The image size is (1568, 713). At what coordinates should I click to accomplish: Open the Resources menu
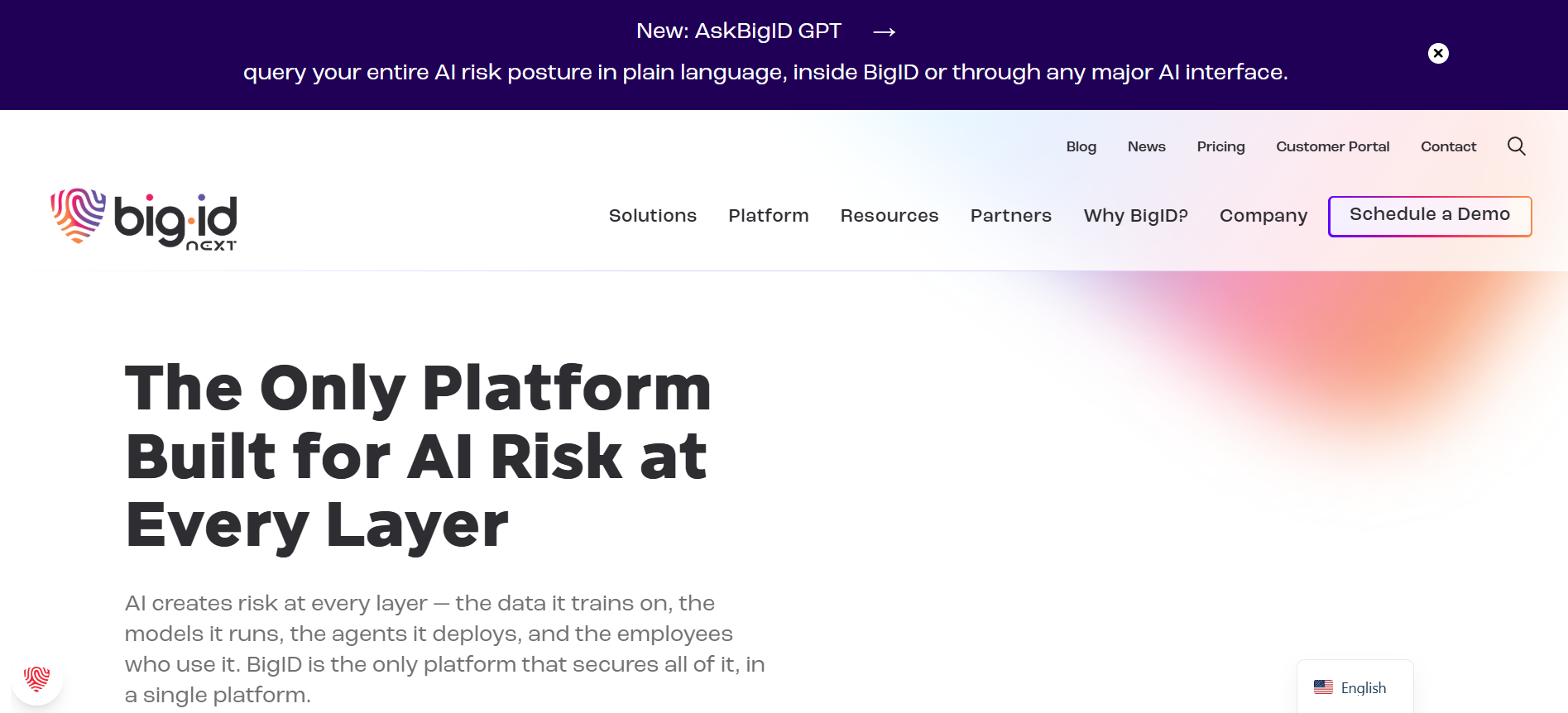coord(889,216)
